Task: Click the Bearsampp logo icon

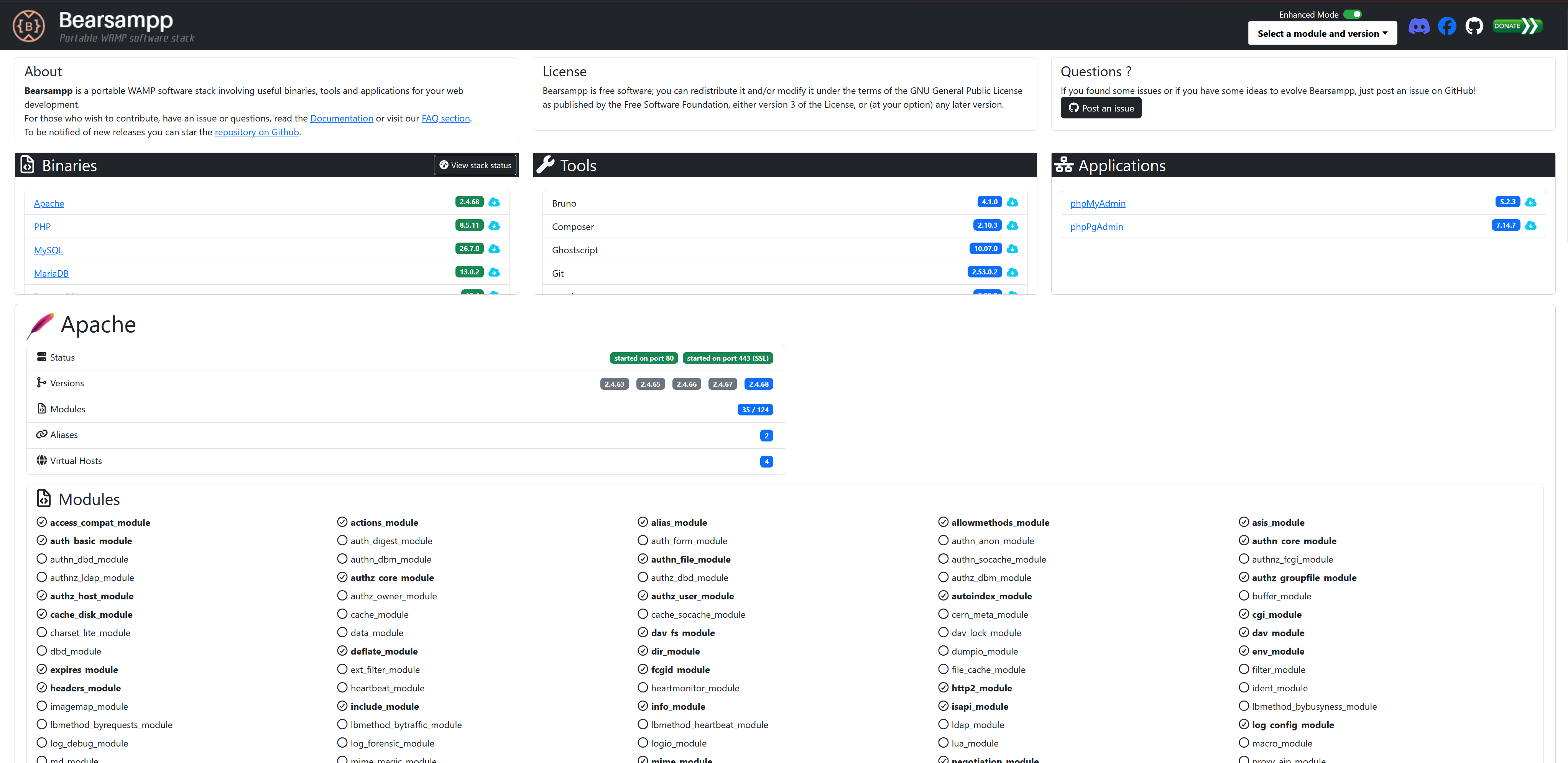Action: [29, 26]
